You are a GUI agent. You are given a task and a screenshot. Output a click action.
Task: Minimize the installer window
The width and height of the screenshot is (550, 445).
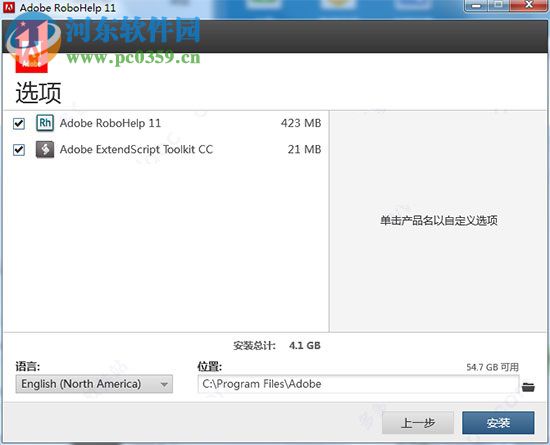(476, 5)
